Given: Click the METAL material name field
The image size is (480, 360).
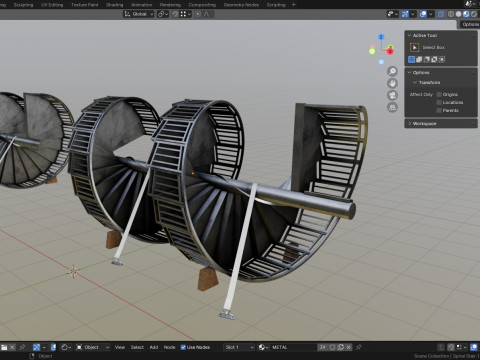Looking at the screenshot, I should (292, 347).
